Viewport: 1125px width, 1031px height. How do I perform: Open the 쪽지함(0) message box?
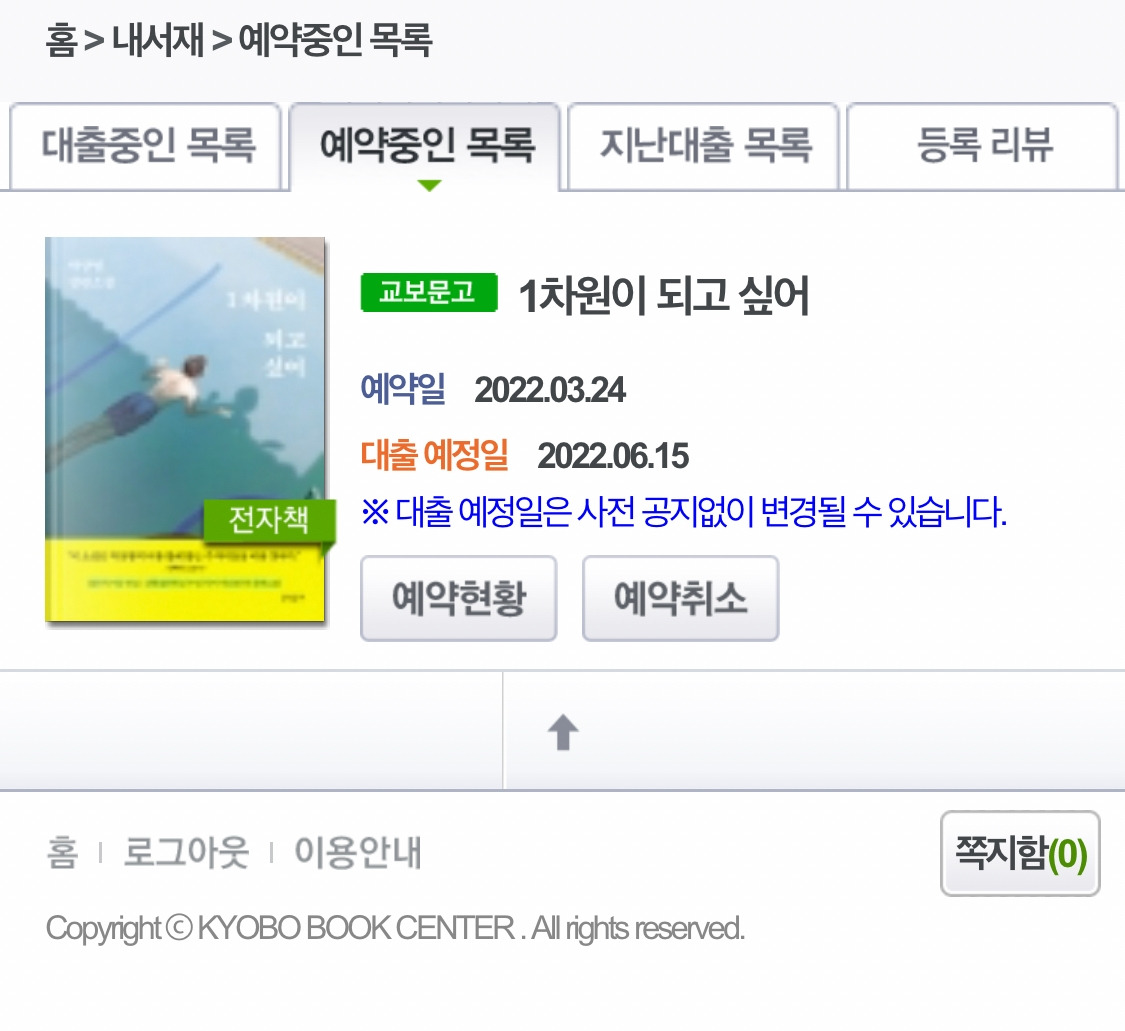point(1020,853)
